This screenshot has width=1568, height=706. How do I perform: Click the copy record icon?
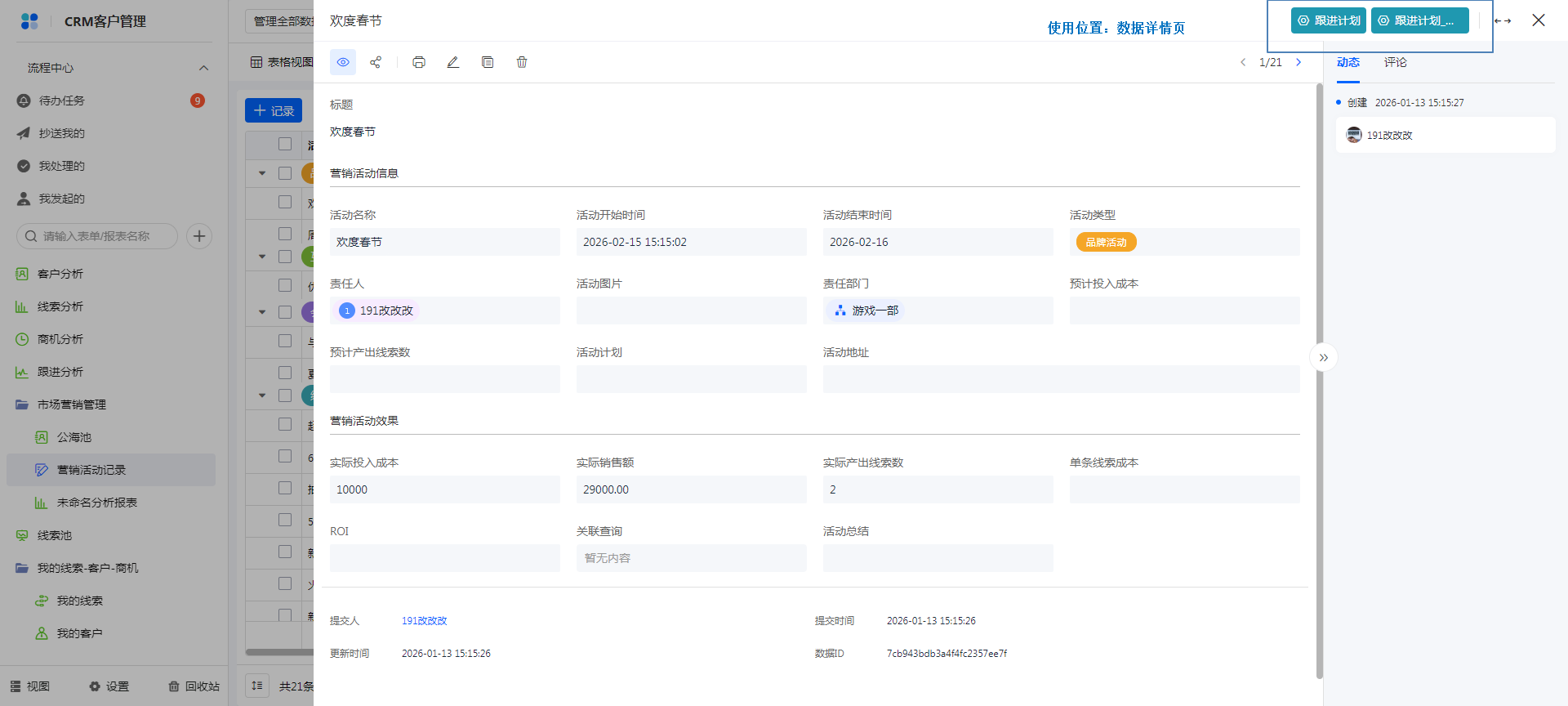pos(488,62)
